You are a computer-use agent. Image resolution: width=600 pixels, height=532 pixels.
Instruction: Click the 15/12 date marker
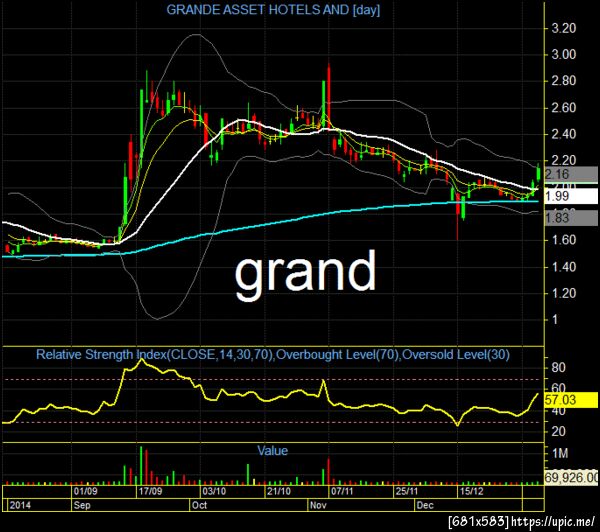[x=471, y=491]
